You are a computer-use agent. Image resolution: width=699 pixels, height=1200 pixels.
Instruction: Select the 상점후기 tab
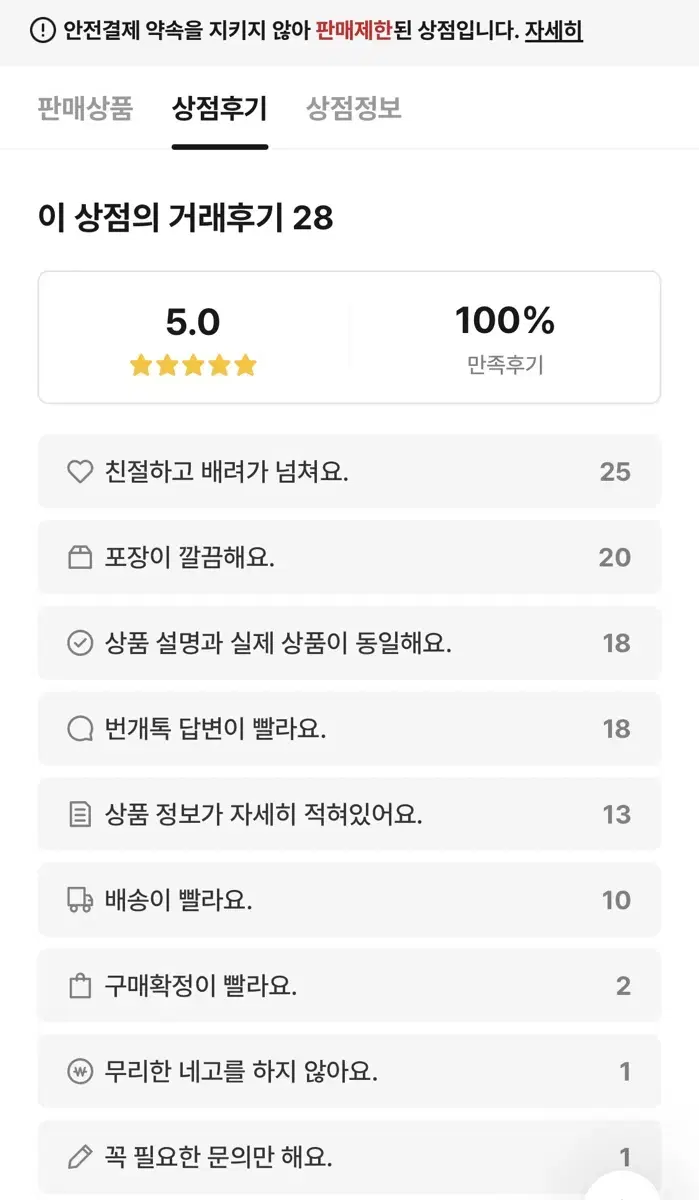[x=220, y=108]
